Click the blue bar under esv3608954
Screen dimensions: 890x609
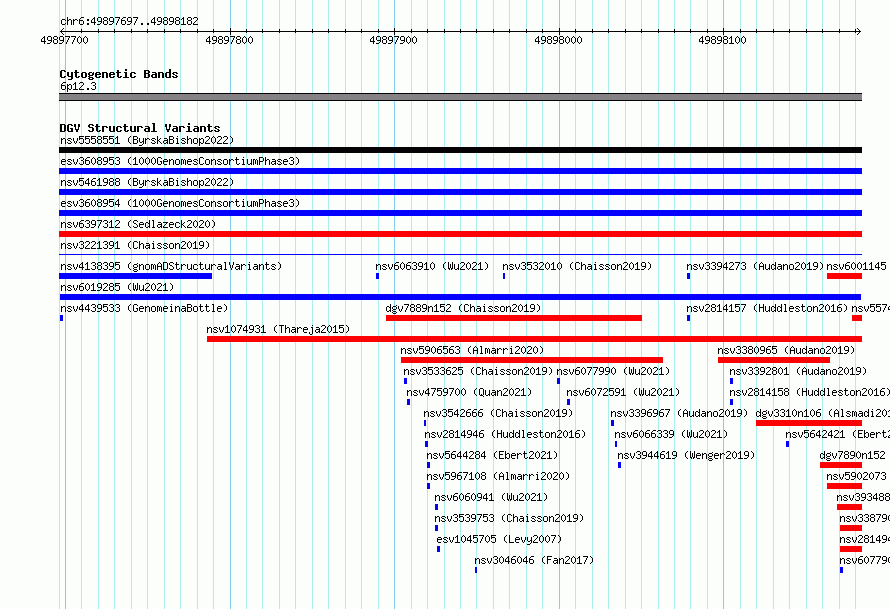tap(460, 213)
